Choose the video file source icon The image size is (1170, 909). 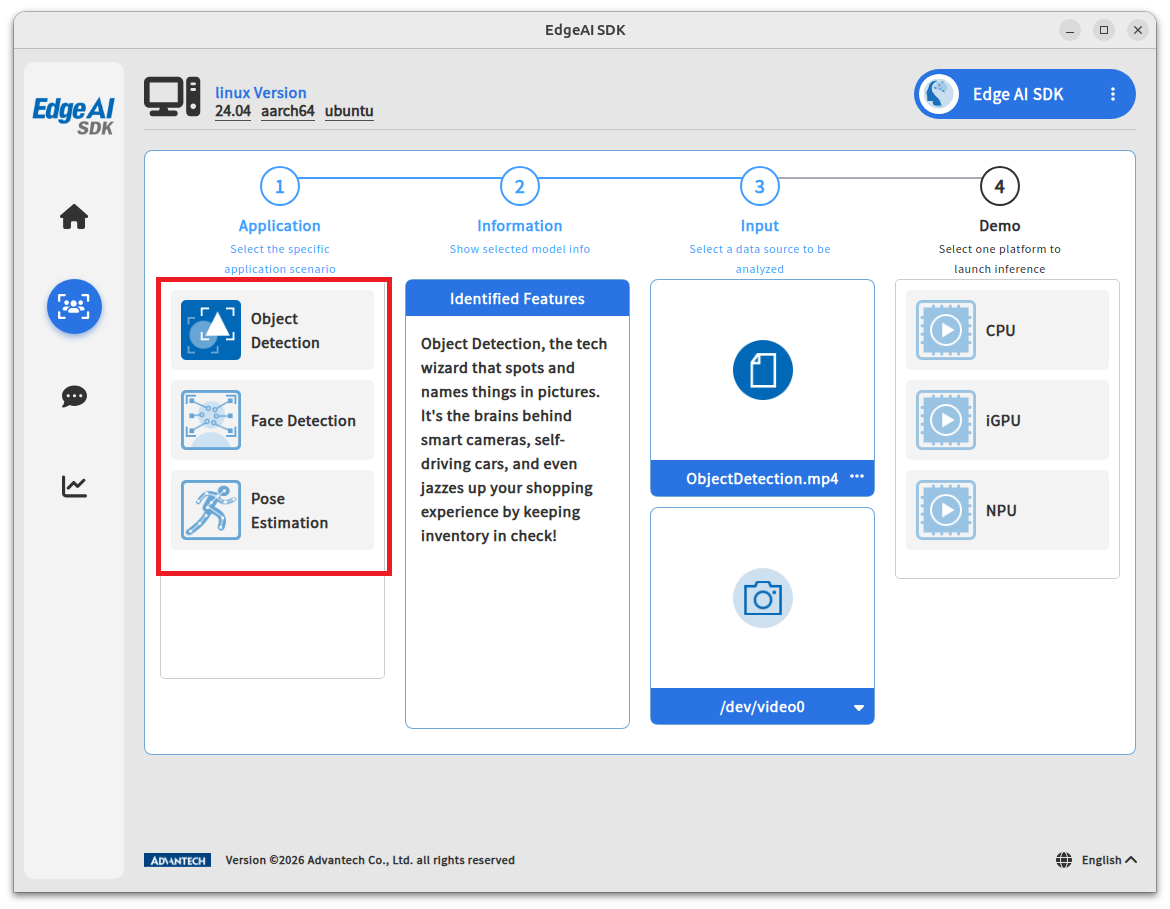pyautogui.click(x=763, y=370)
